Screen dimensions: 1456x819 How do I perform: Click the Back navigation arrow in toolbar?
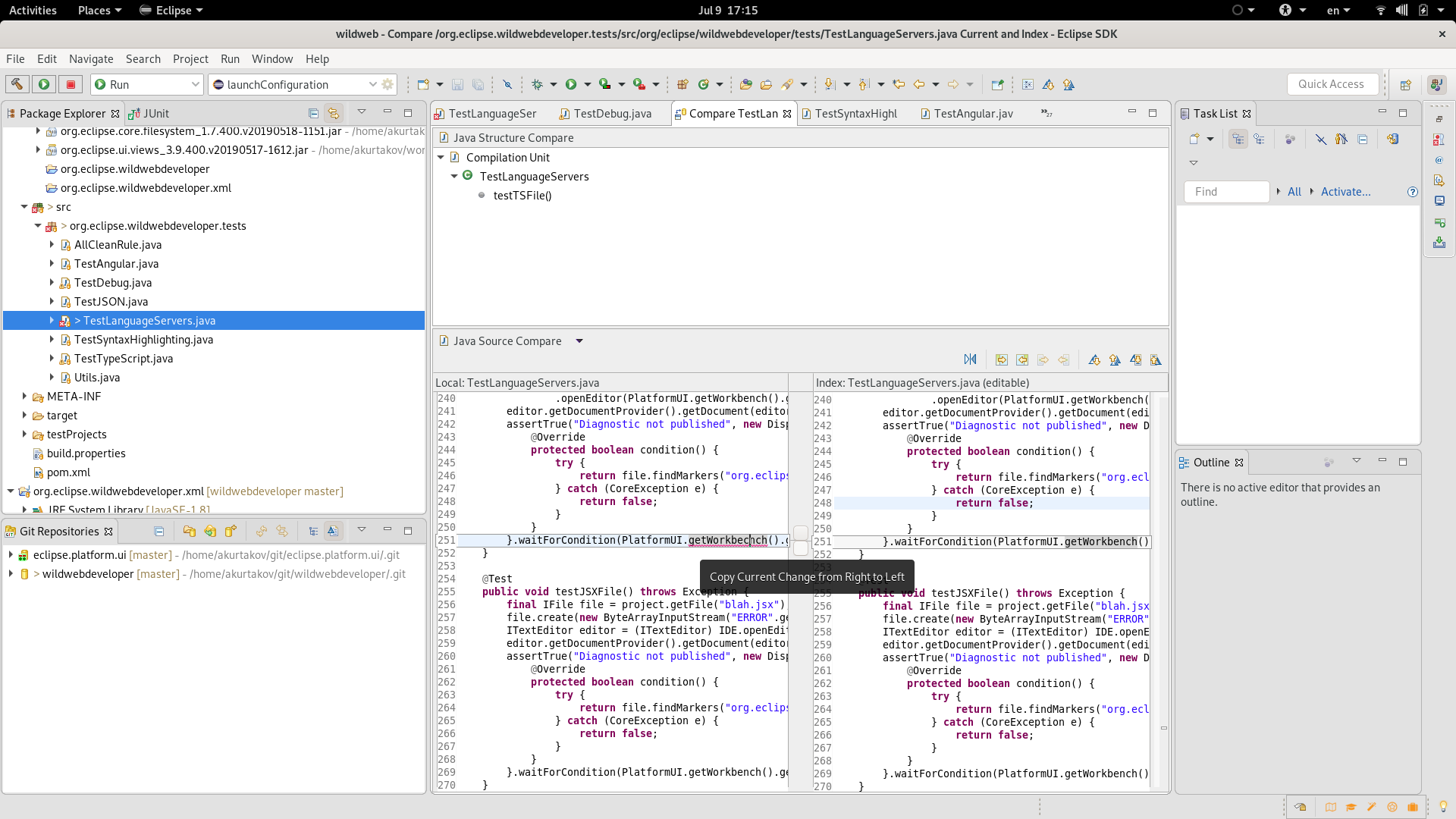click(919, 84)
